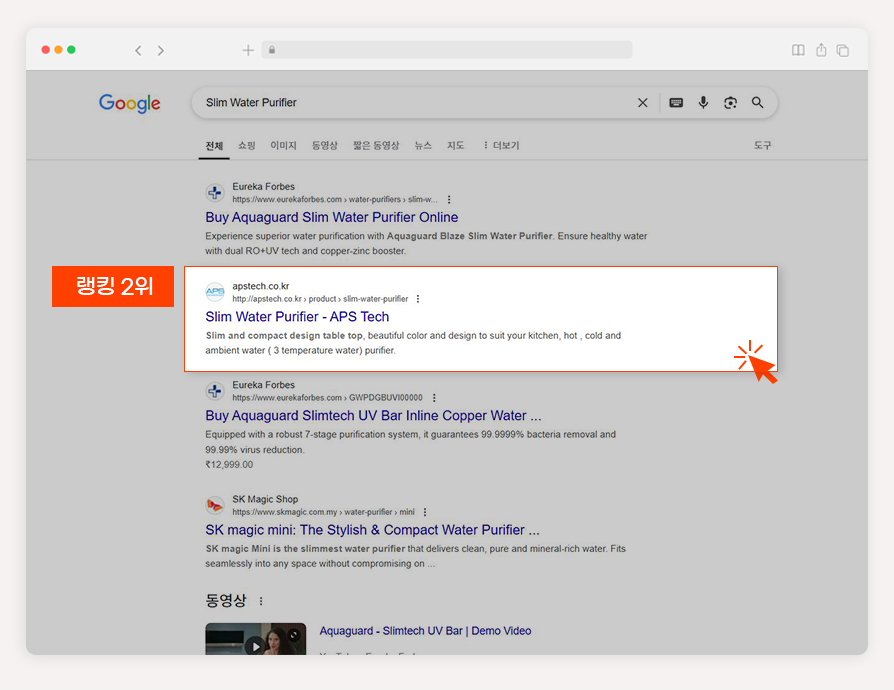
Task: Open "Aquaguard - Slimtech UV Bar | Demo Video" link
Action: point(425,631)
